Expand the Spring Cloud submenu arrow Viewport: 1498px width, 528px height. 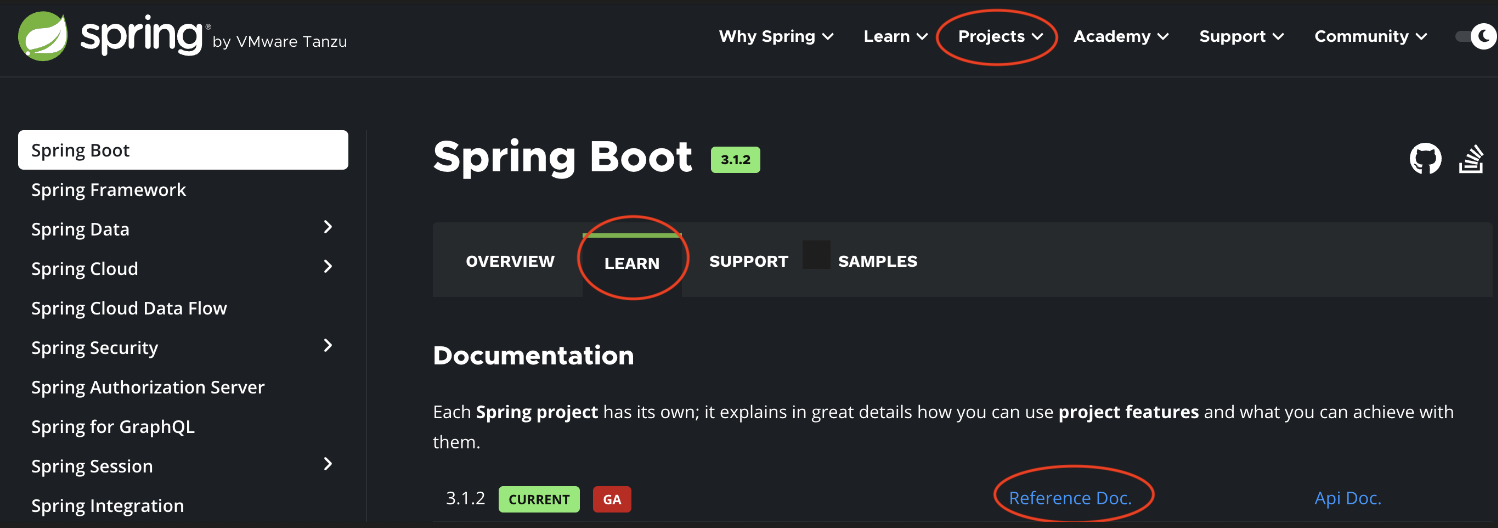tap(328, 267)
